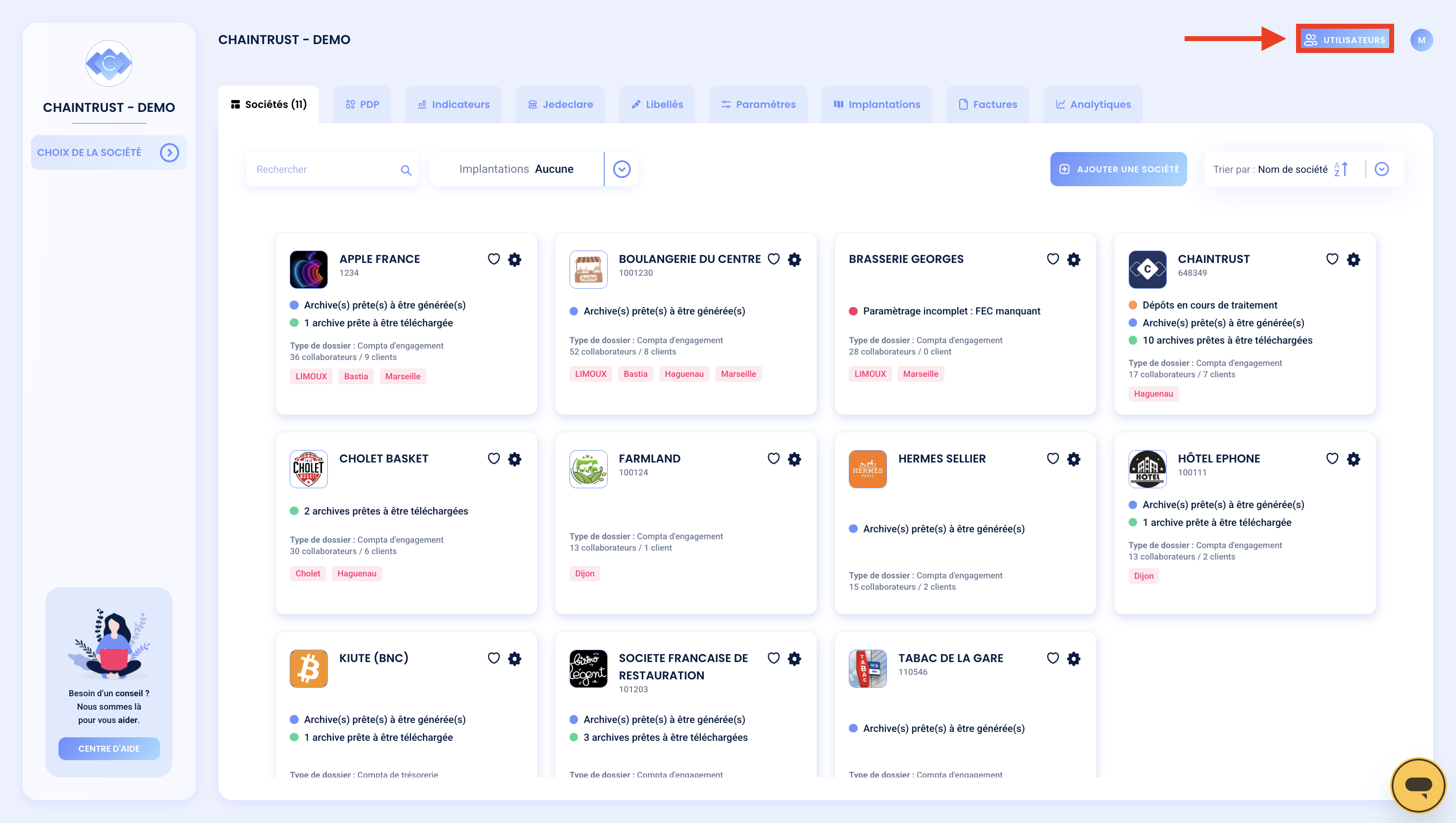Expand the Implantations filter dropdown
This screenshot has width=1456, height=823.
pyautogui.click(x=622, y=169)
